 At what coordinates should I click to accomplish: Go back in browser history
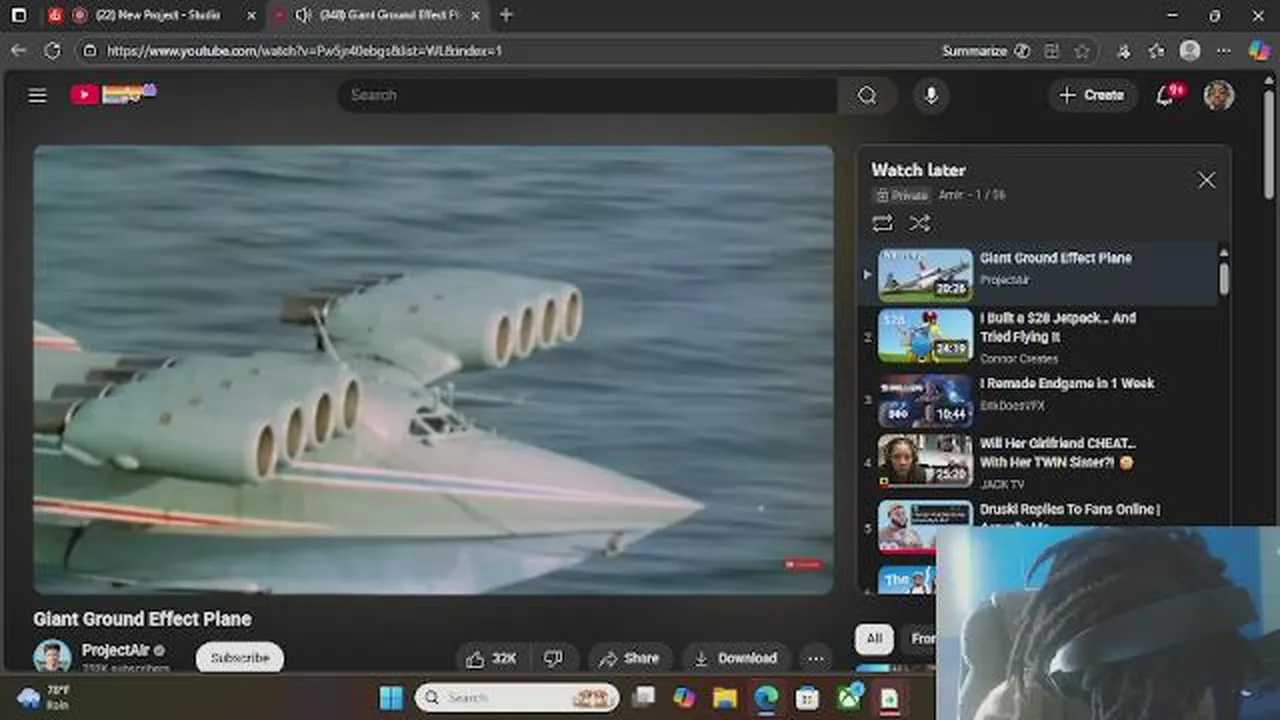[18, 50]
